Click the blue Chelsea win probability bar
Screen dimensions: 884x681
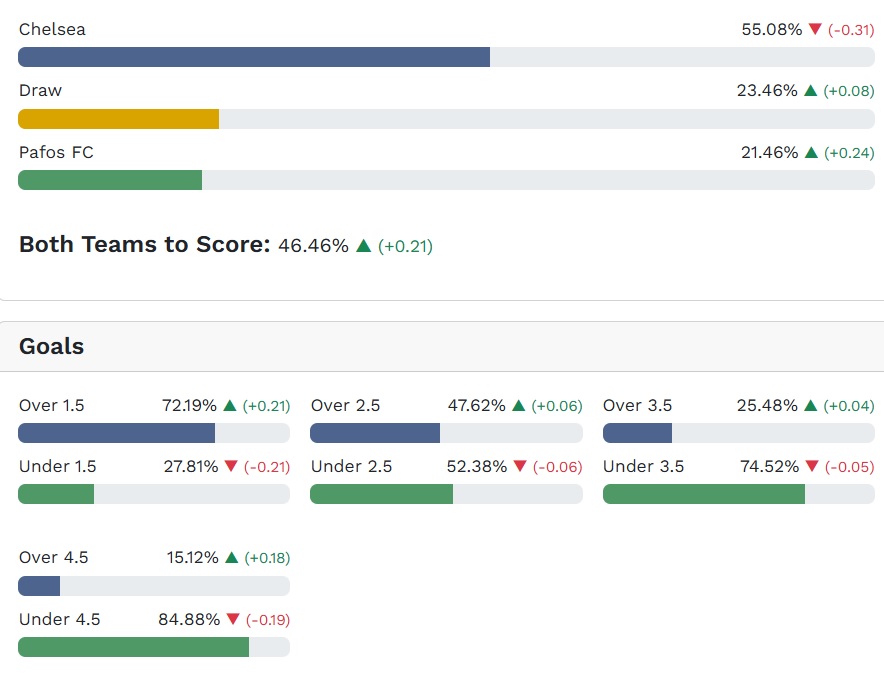tap(254, 57)
